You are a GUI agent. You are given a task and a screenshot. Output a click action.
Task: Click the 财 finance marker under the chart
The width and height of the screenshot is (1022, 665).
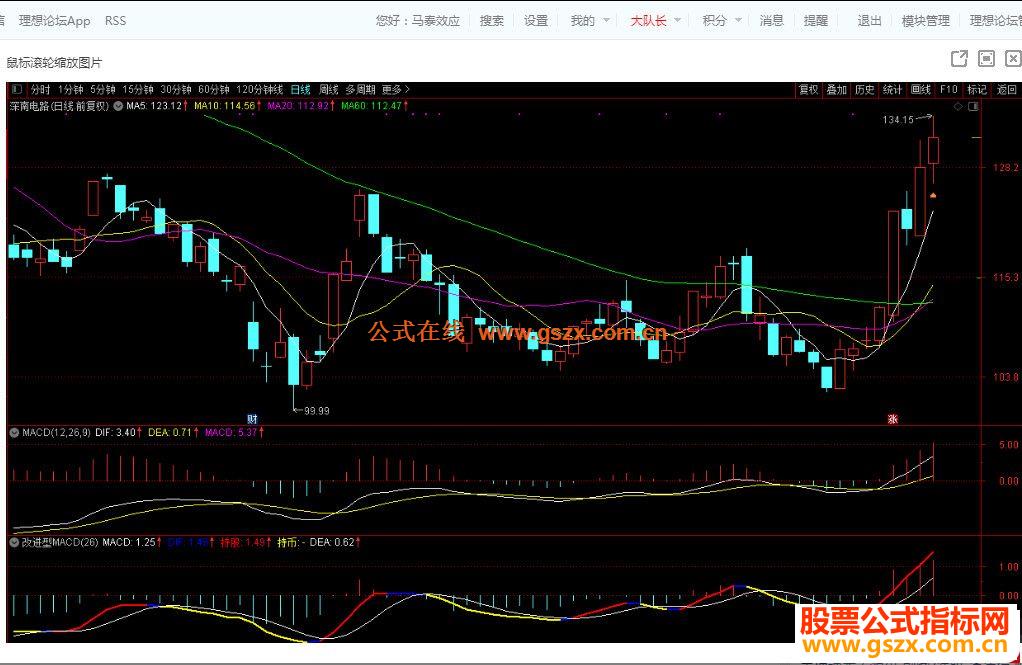(252, 419)
